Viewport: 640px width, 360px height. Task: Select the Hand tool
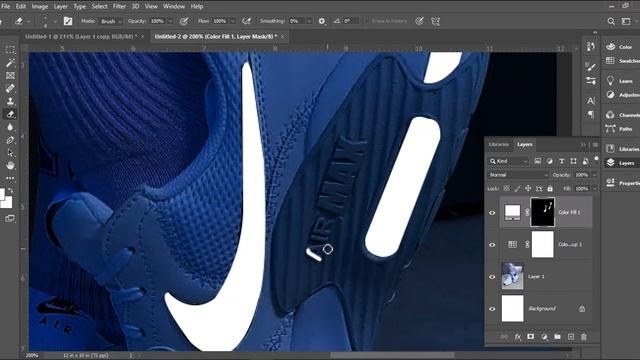click(x=10, y=165)
